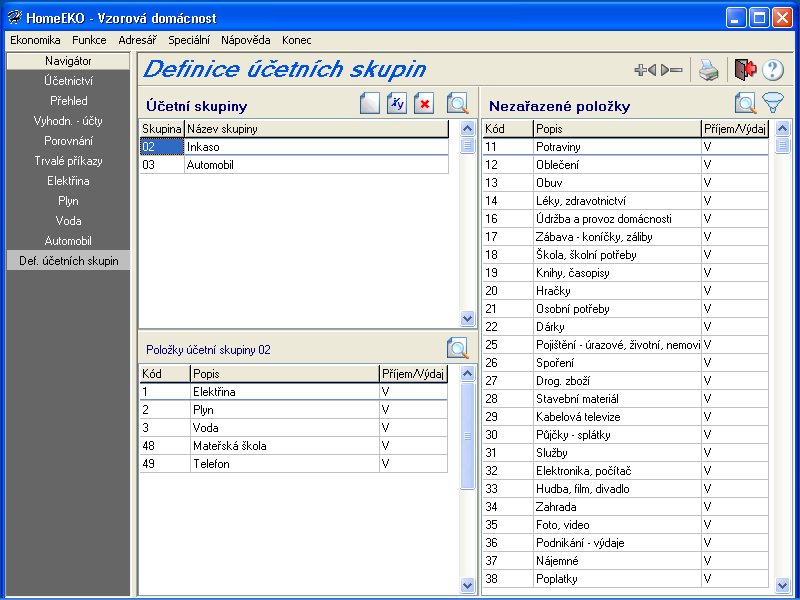Delete the selected account group

(424, 104)
